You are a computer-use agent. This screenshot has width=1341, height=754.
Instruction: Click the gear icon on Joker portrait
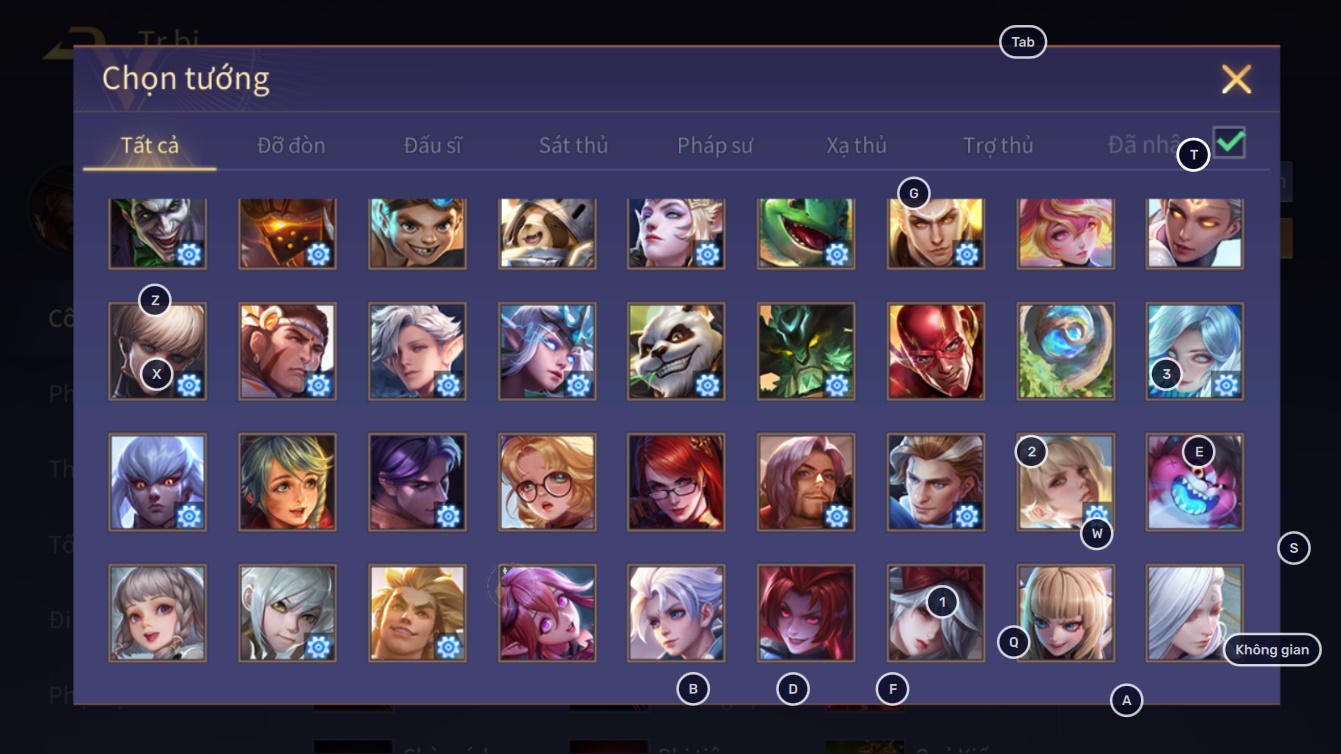(x=189, y=254)
